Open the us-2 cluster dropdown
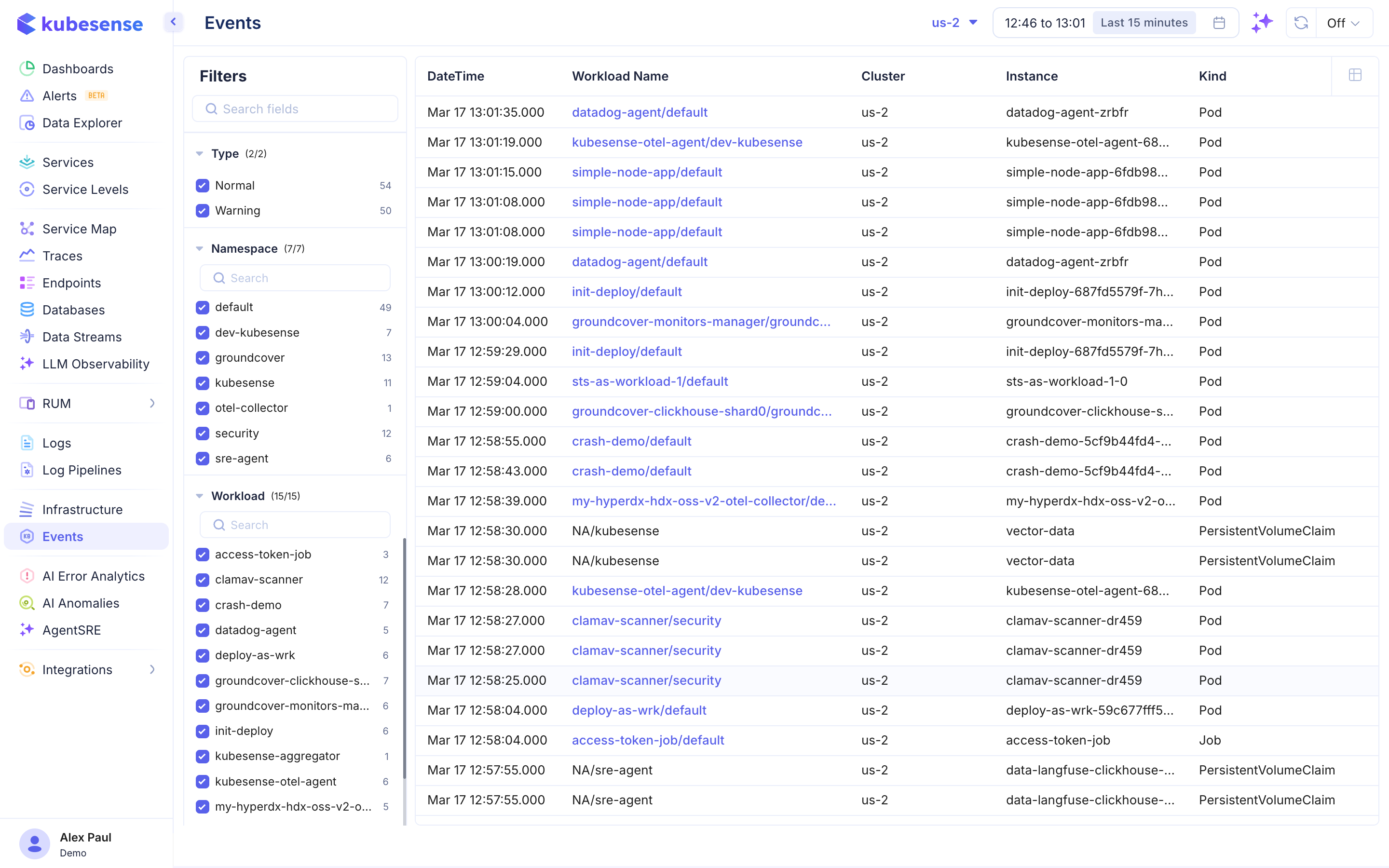Image resolution: width=1389 pixels, height=868 pixels. (x=954, y=22)
